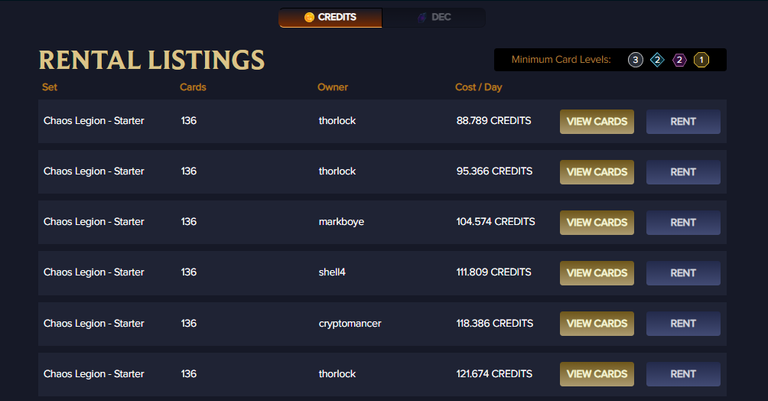Click the '95.366 CREDITS' cost value
Viewport: 768px width, 401px height.
494,171
